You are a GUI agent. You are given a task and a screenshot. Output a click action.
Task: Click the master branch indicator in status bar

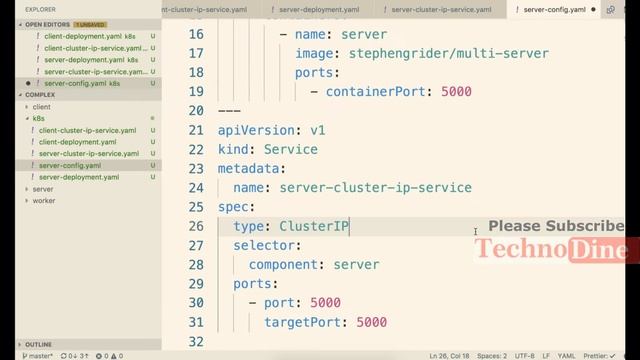[38, 356]
